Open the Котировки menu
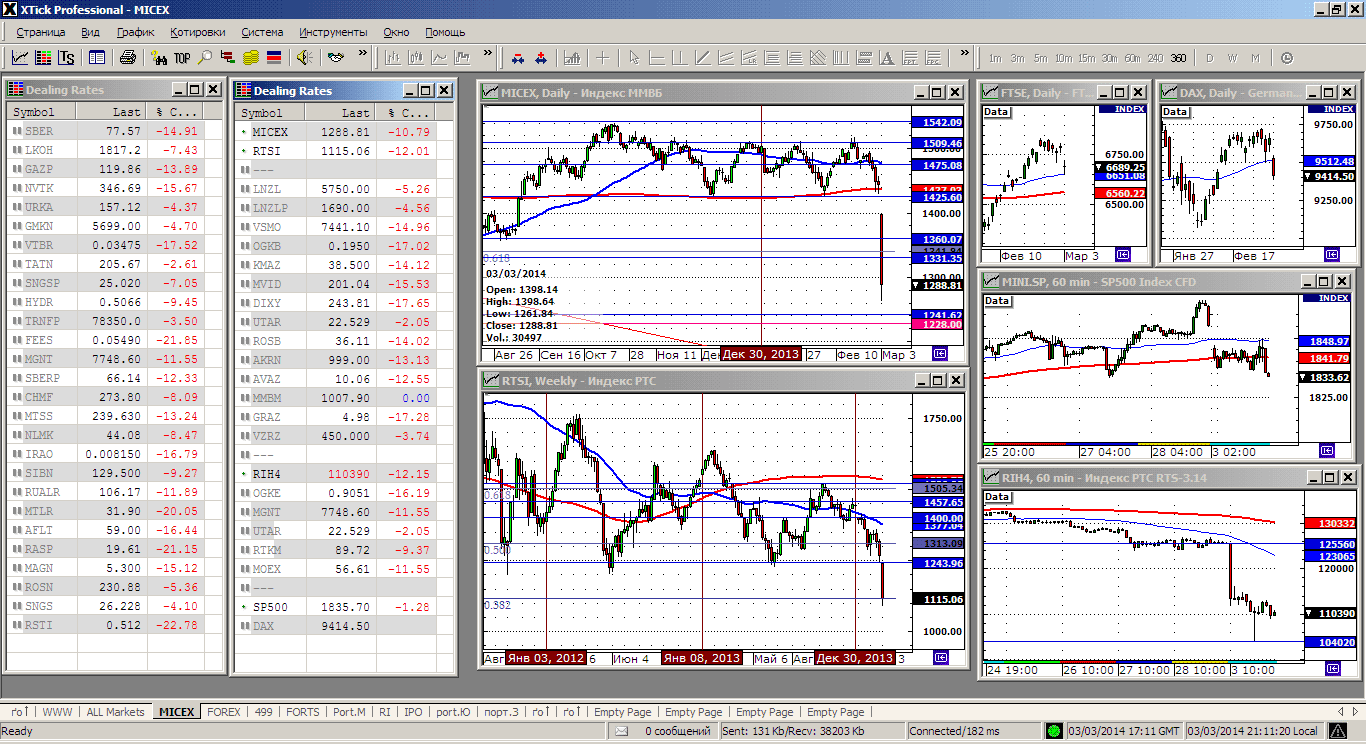Image resolution: width=1366 pixels, height=744 pixels. 198,32
